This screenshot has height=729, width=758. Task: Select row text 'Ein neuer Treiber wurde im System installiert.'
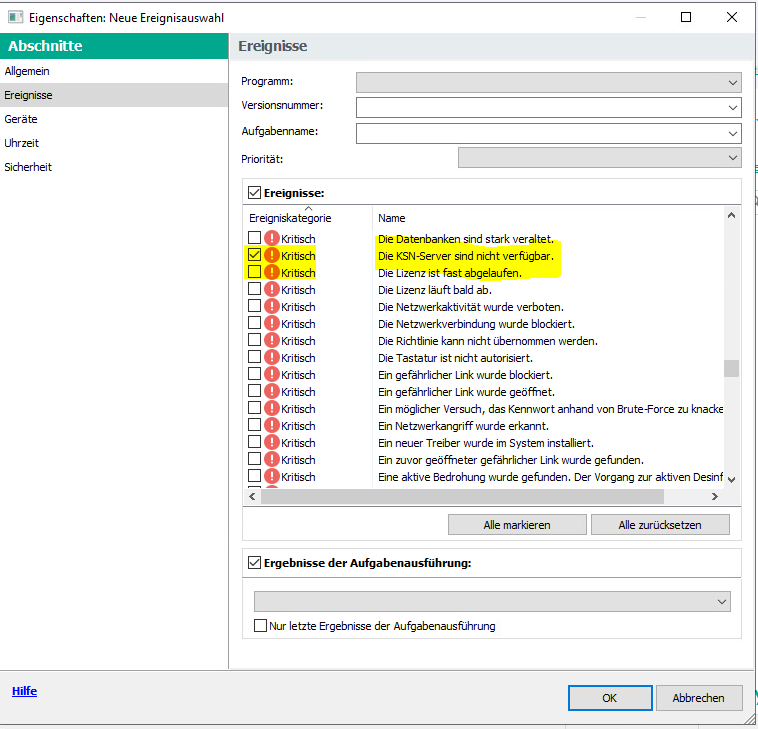pos(486,443)
